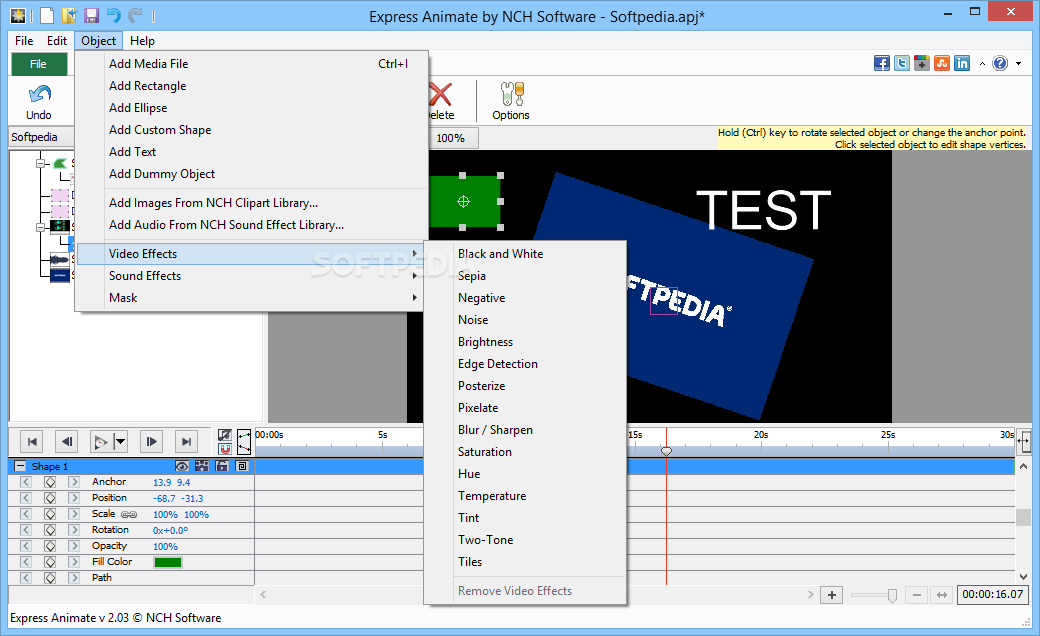Image resolution: width=1040 pixels, height=636 pixels.
Task: Expand the Sound Effects submenu
Action: pyautogui.click(x=250, y=276)
